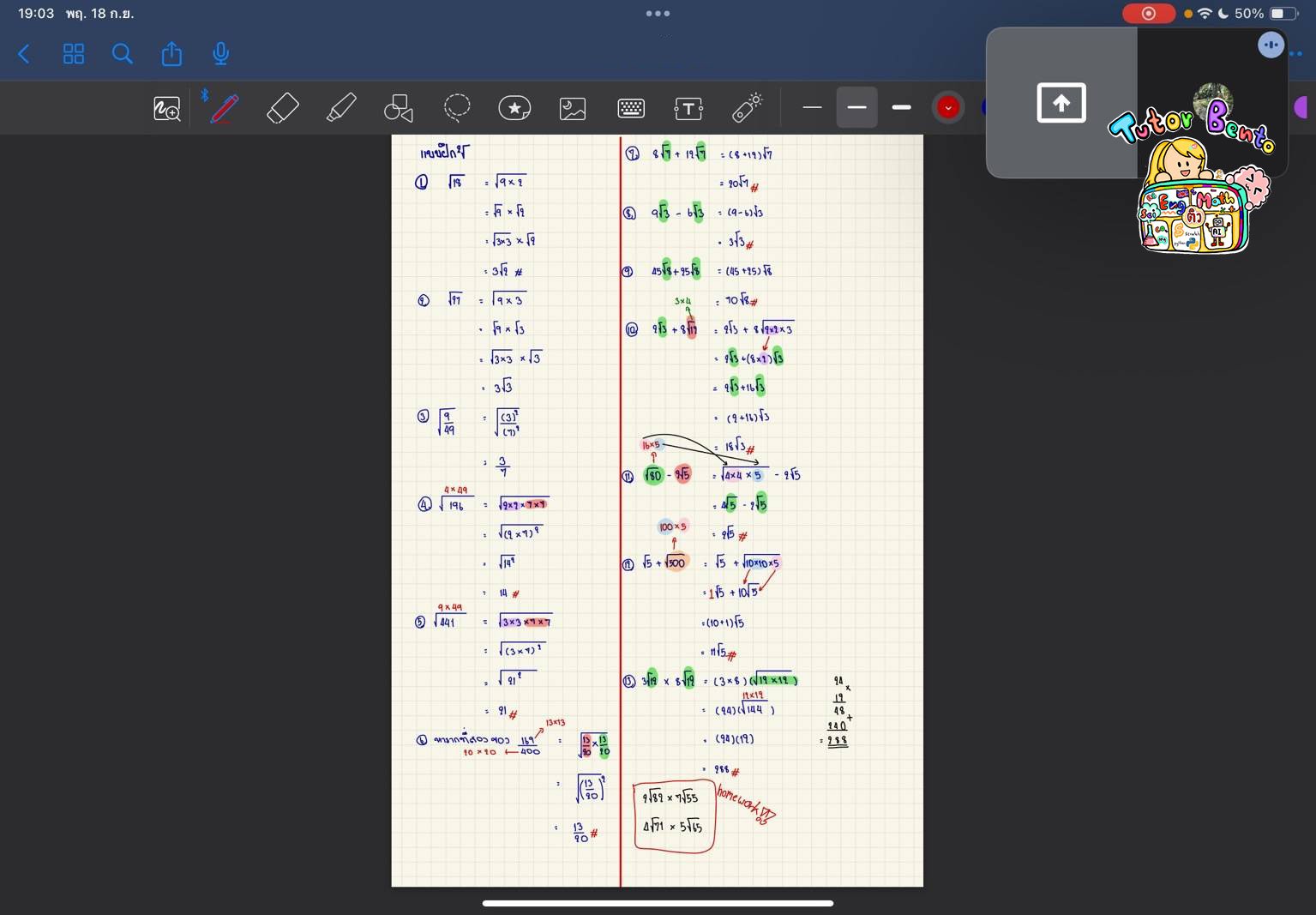Select the Eraser tool
The image size is (1316, 915).
pos(283,109)
